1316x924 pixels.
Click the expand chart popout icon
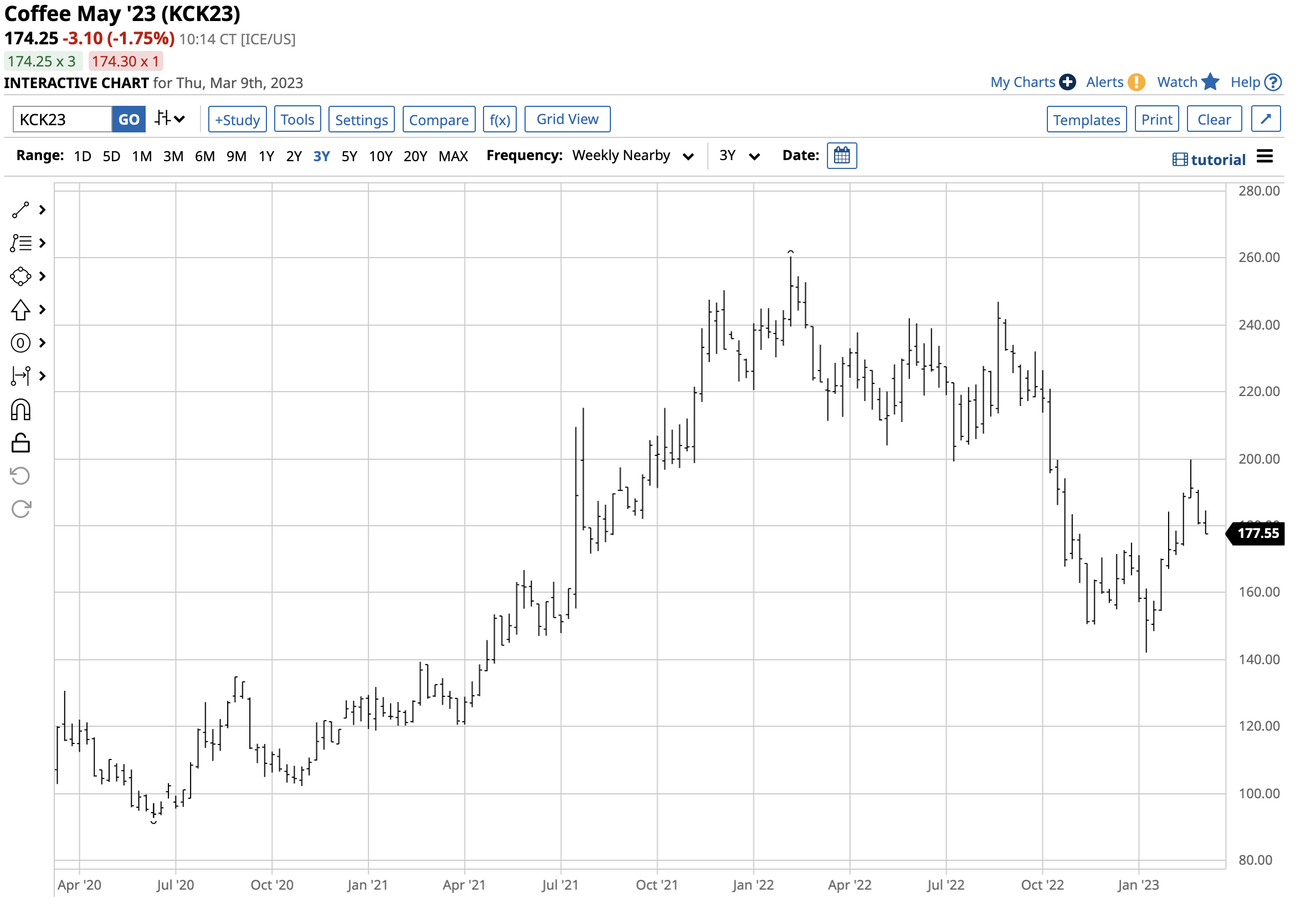pos(1266,119)
